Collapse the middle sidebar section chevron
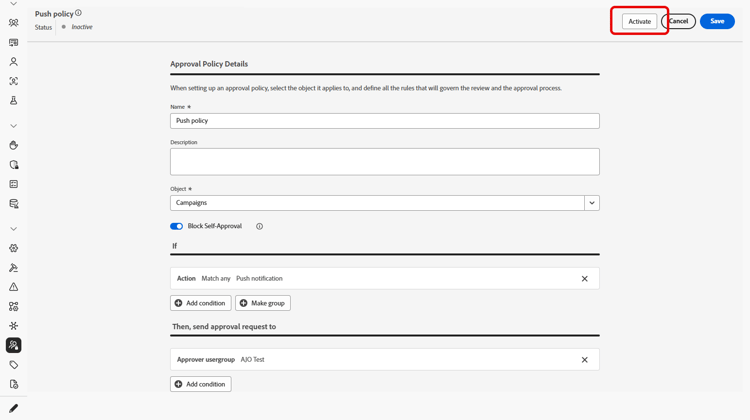The width and height of the screenshot is (750, 420). (14, 126)
